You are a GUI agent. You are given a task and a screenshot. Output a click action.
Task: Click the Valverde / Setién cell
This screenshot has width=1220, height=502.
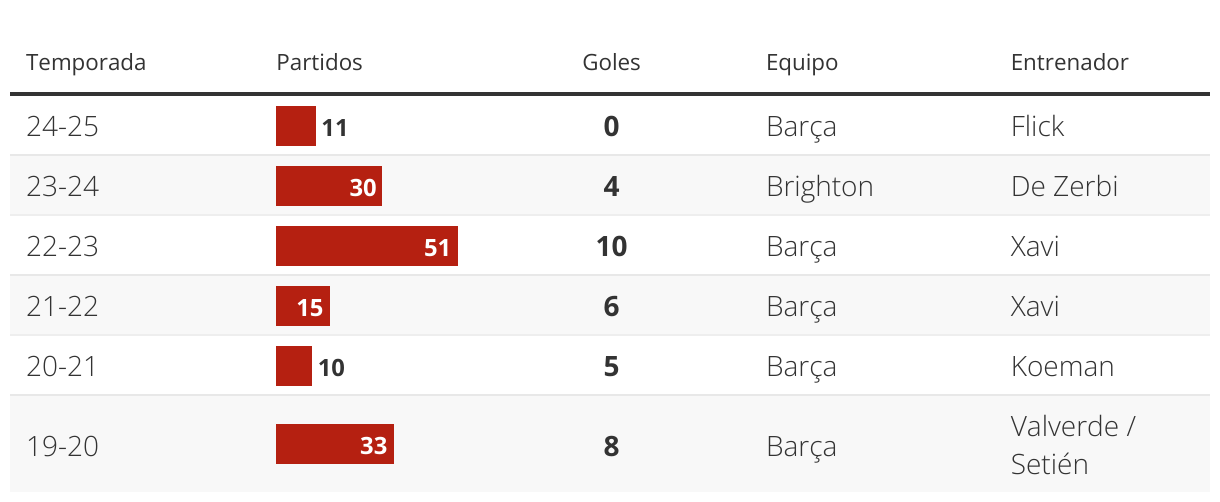pyautogui.click(x=1073, y=445)
